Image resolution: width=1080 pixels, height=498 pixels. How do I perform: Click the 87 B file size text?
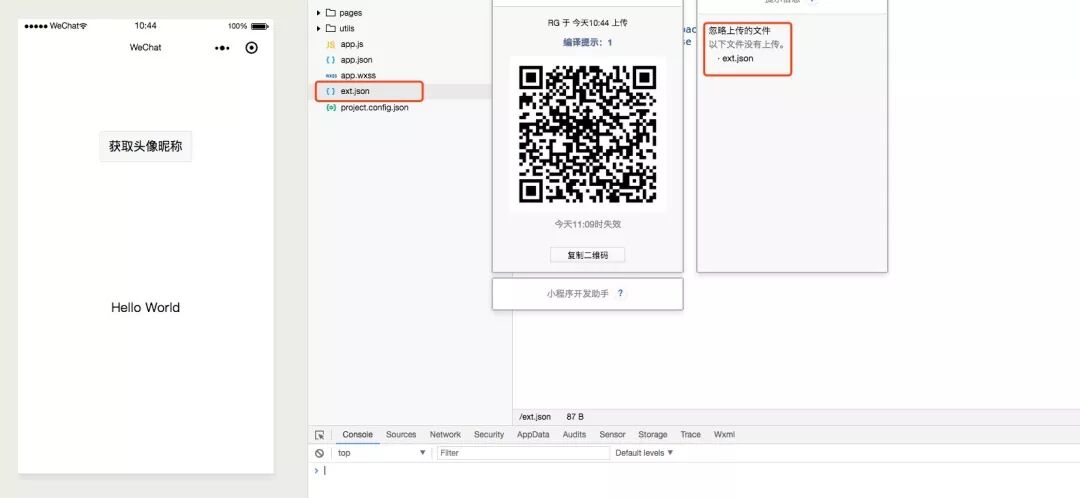tap(575, 417)
